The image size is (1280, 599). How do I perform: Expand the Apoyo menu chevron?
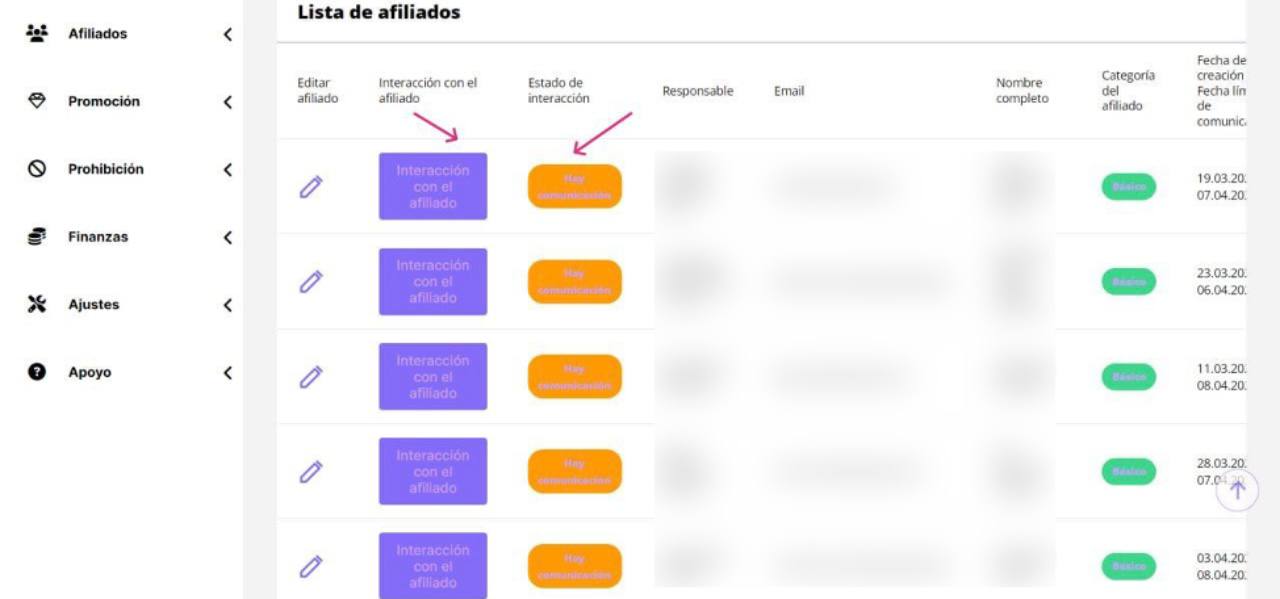pyautogui.click(x=228, y=373)
